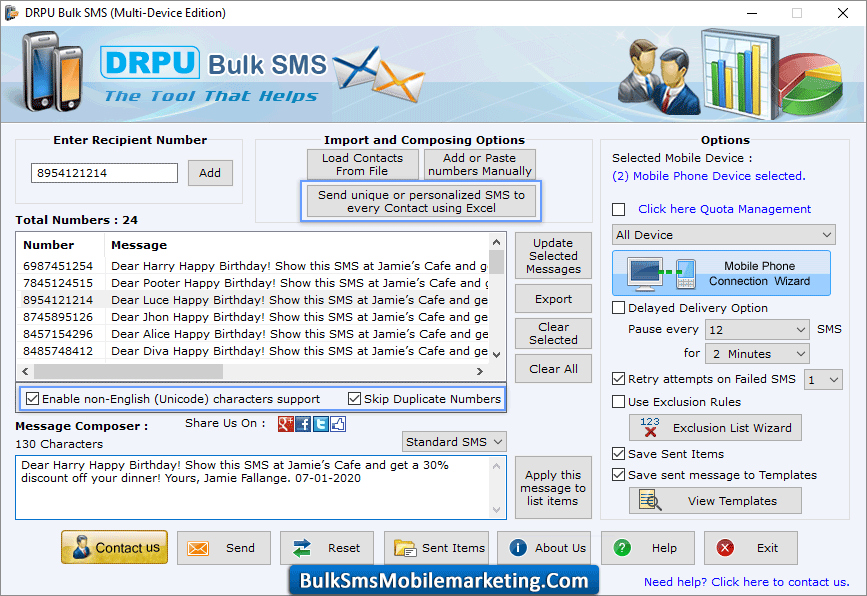This screenshot has width=867, height=596.
Task: Open the Standard SMS type dropdown
Action: pyautogui.click(x=453, y=442)
